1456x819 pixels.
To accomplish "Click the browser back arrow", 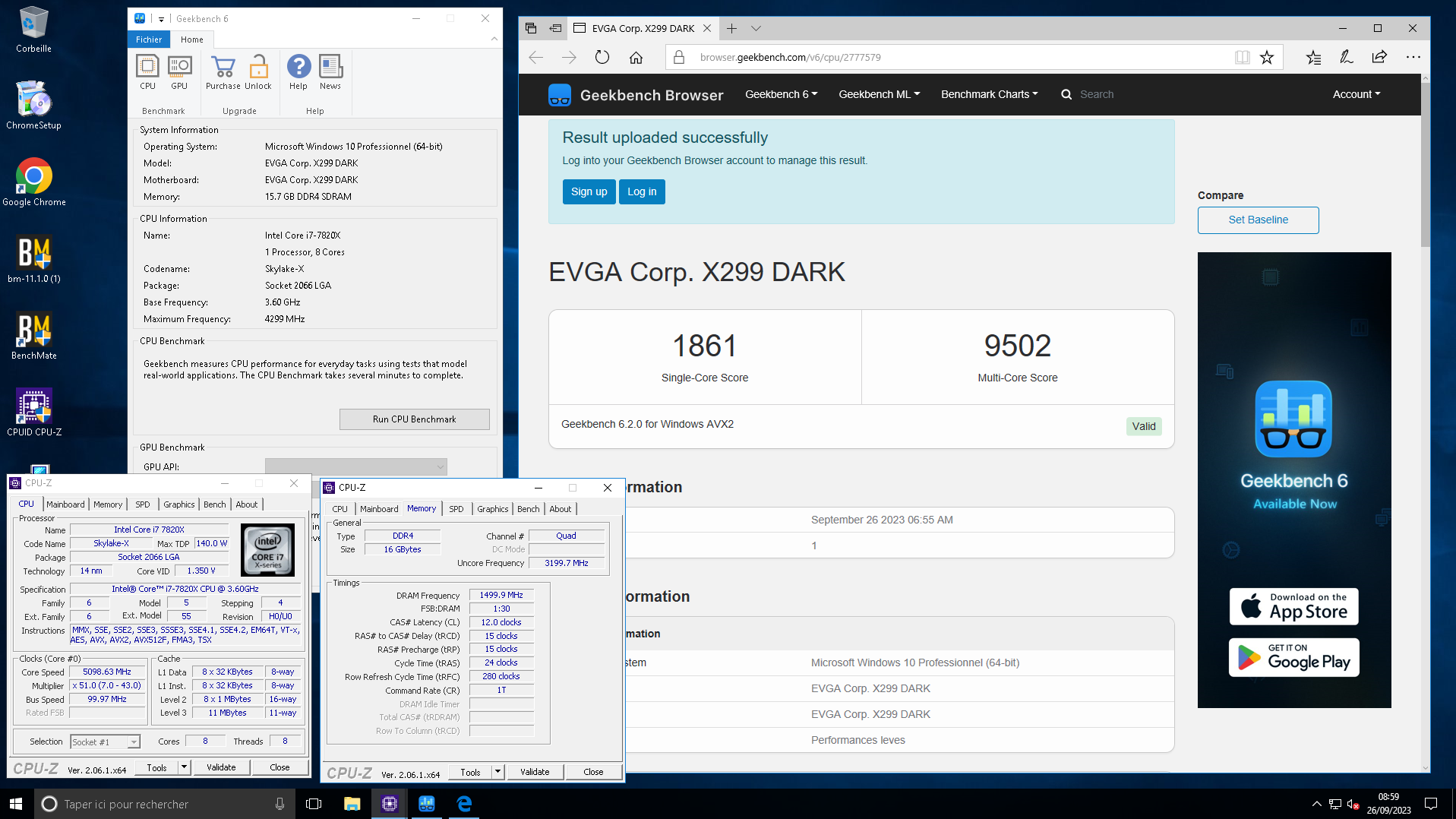I will tap(536, 57).
